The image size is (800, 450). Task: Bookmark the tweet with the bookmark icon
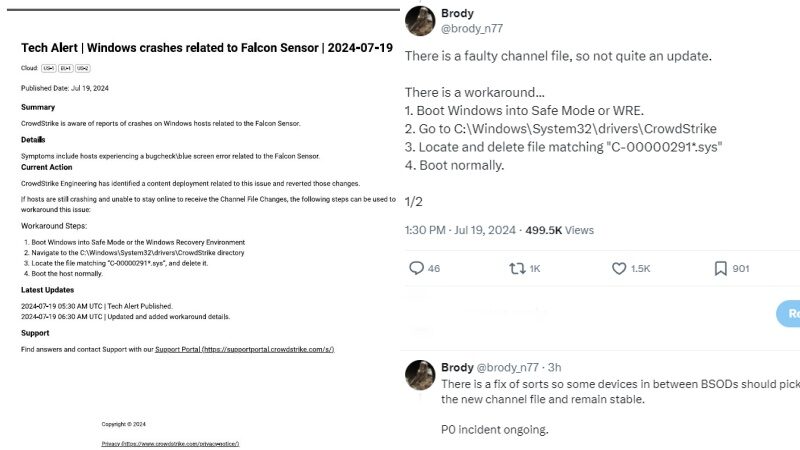click(x=720, y=268)
